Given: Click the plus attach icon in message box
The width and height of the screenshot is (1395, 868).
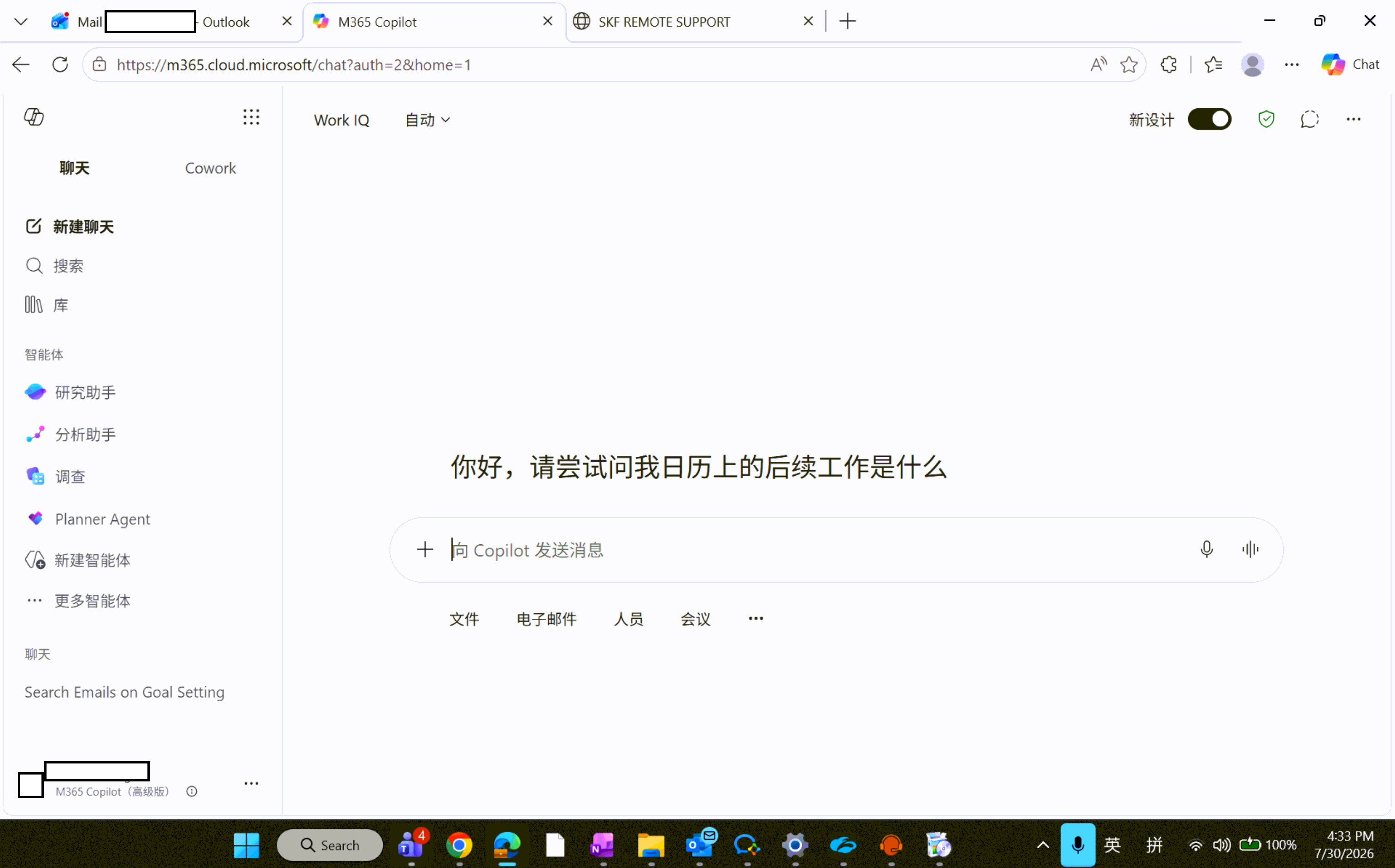Looking at the screenshot, I should [425, 550].
